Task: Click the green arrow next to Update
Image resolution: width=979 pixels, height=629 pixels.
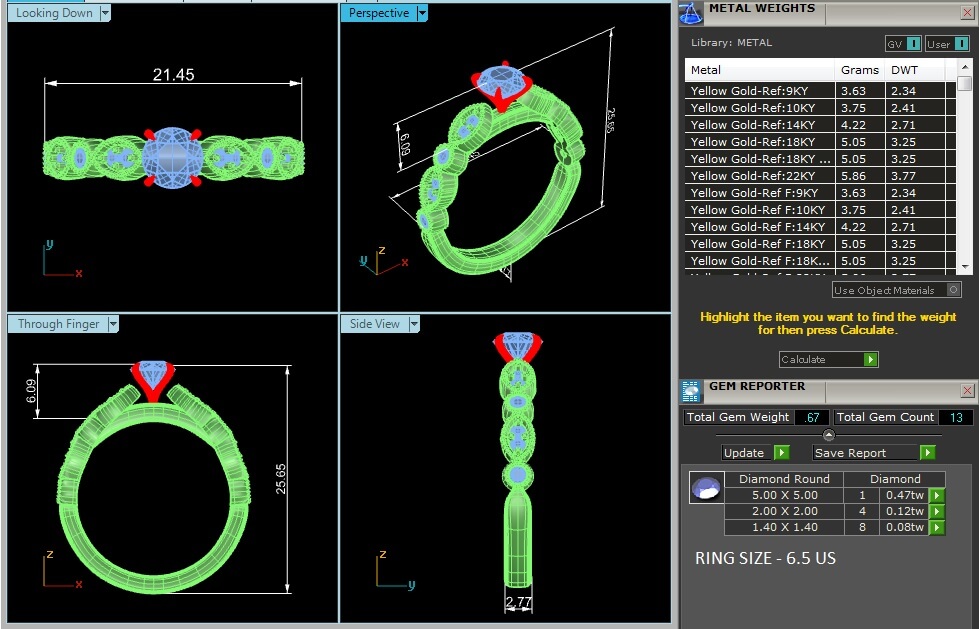Action: pos(781,453)
